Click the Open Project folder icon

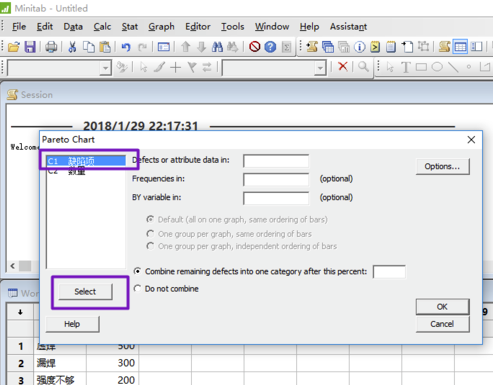coord(14,47)
